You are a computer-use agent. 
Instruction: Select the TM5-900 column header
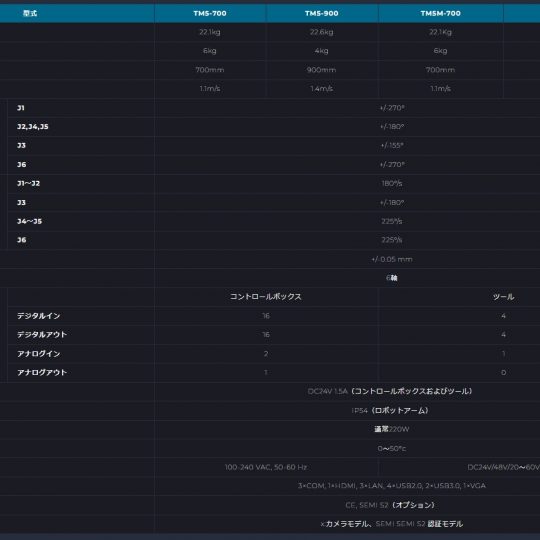(x=321, y=13)
